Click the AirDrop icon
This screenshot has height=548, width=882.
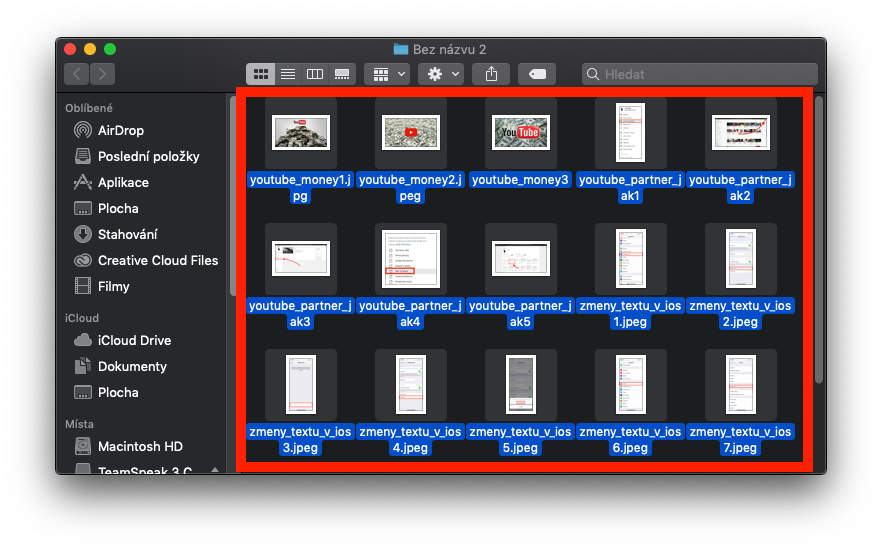pyautogui.click(x=83, y=131)
